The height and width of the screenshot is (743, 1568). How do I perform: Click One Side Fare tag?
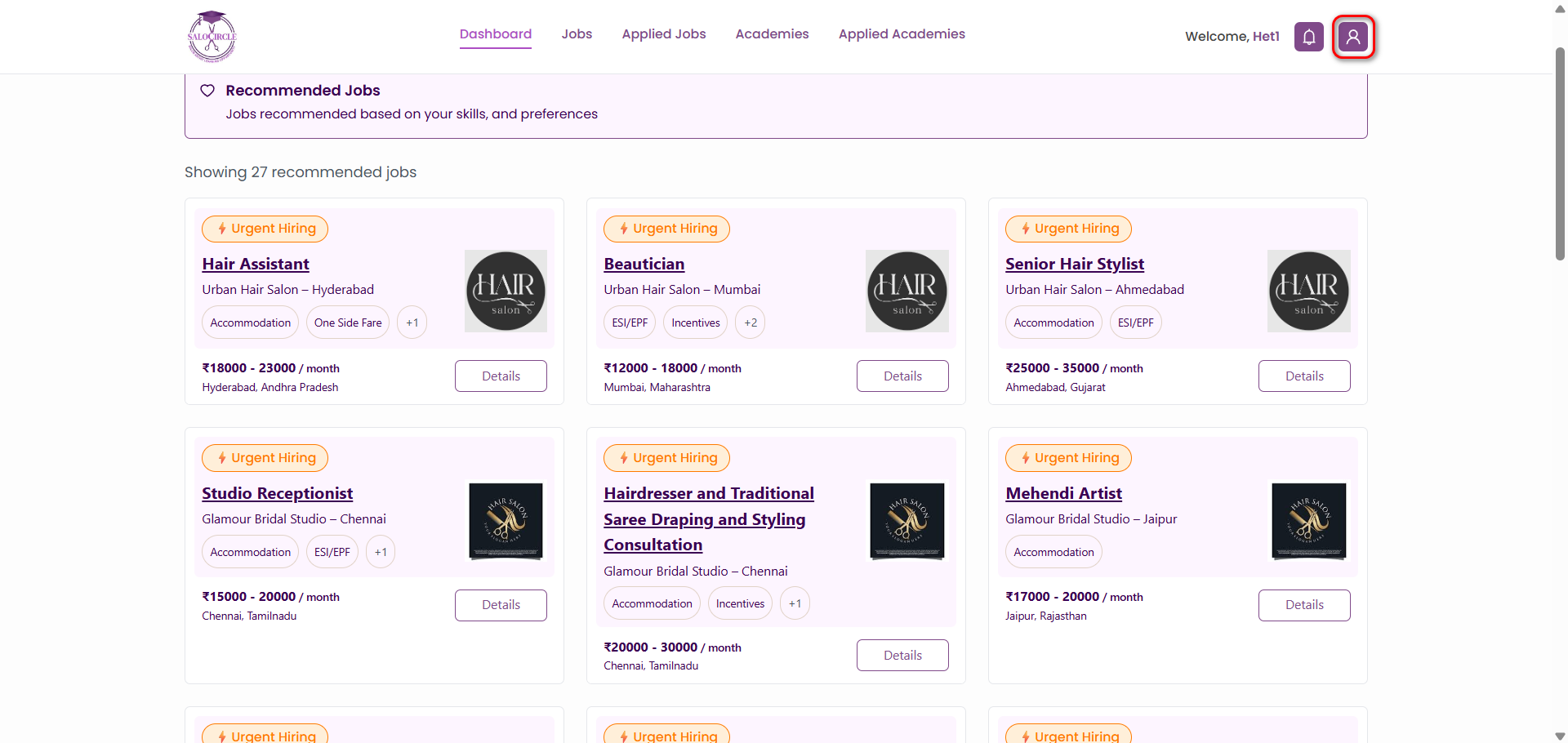coord(348,323)
